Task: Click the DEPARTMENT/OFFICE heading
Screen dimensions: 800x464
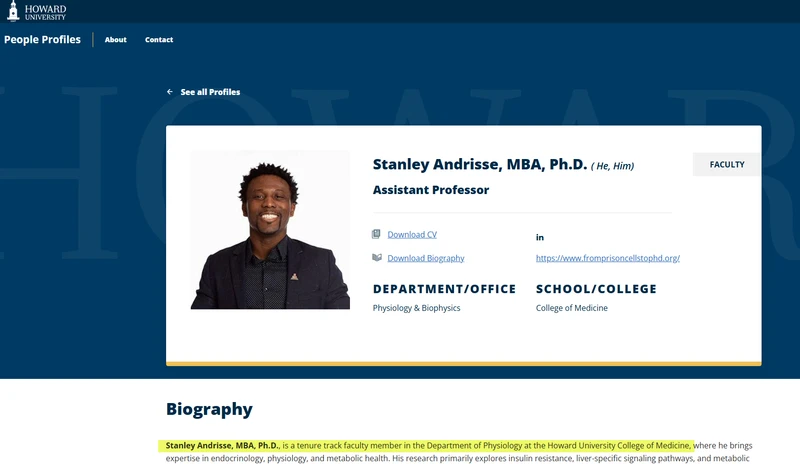Action: (444, 289)
